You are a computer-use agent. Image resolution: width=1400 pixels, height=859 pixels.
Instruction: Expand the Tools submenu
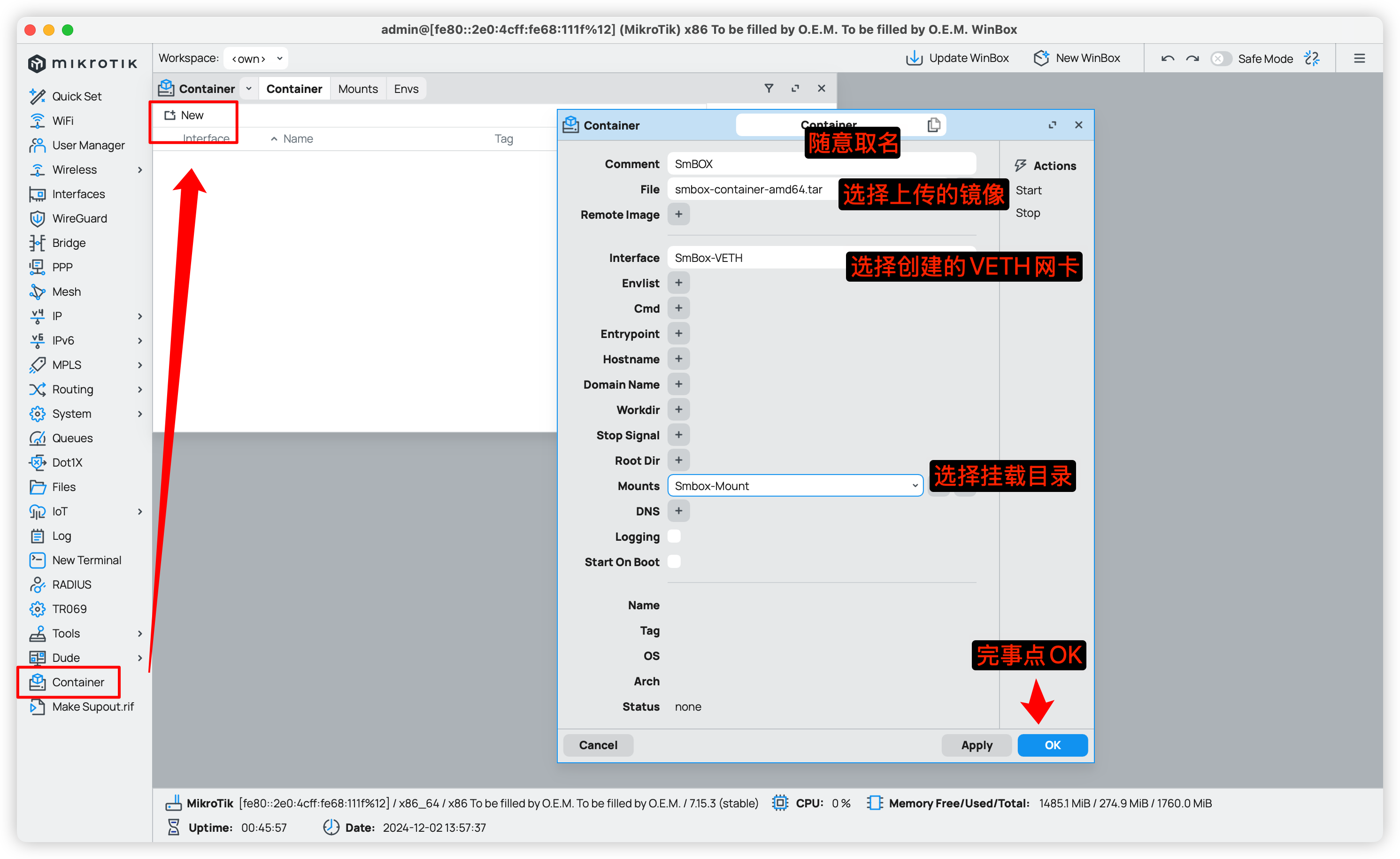[x=140, y=634]
